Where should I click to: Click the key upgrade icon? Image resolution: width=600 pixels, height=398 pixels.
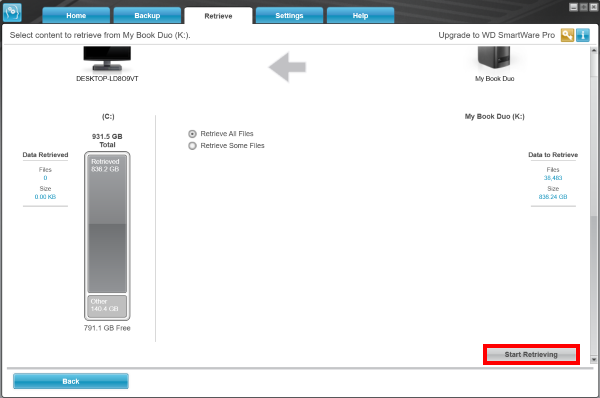point(567,35)
